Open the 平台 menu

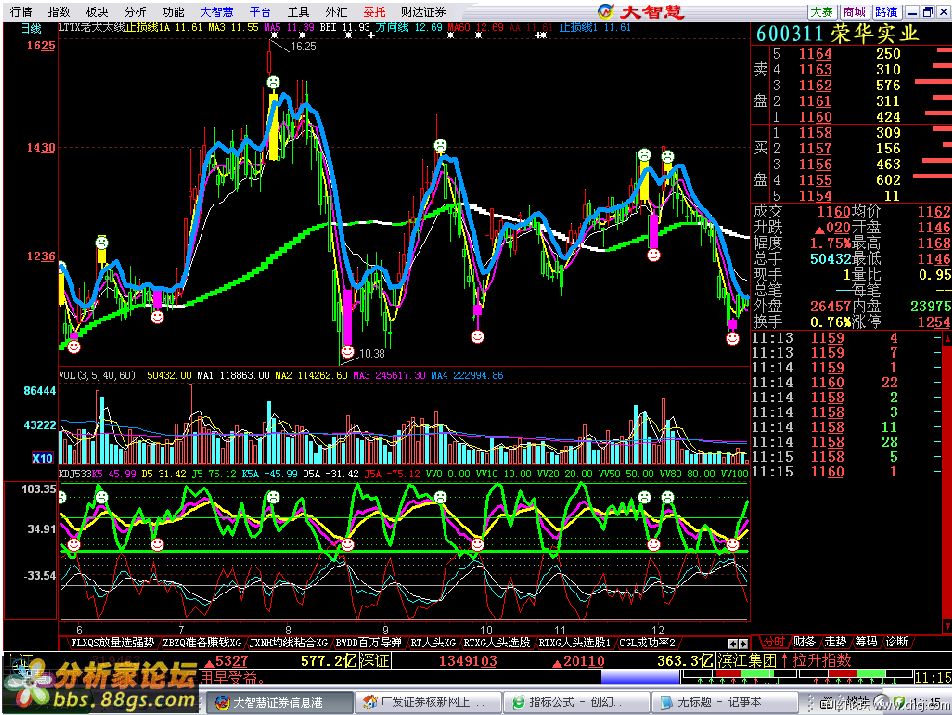260,12
